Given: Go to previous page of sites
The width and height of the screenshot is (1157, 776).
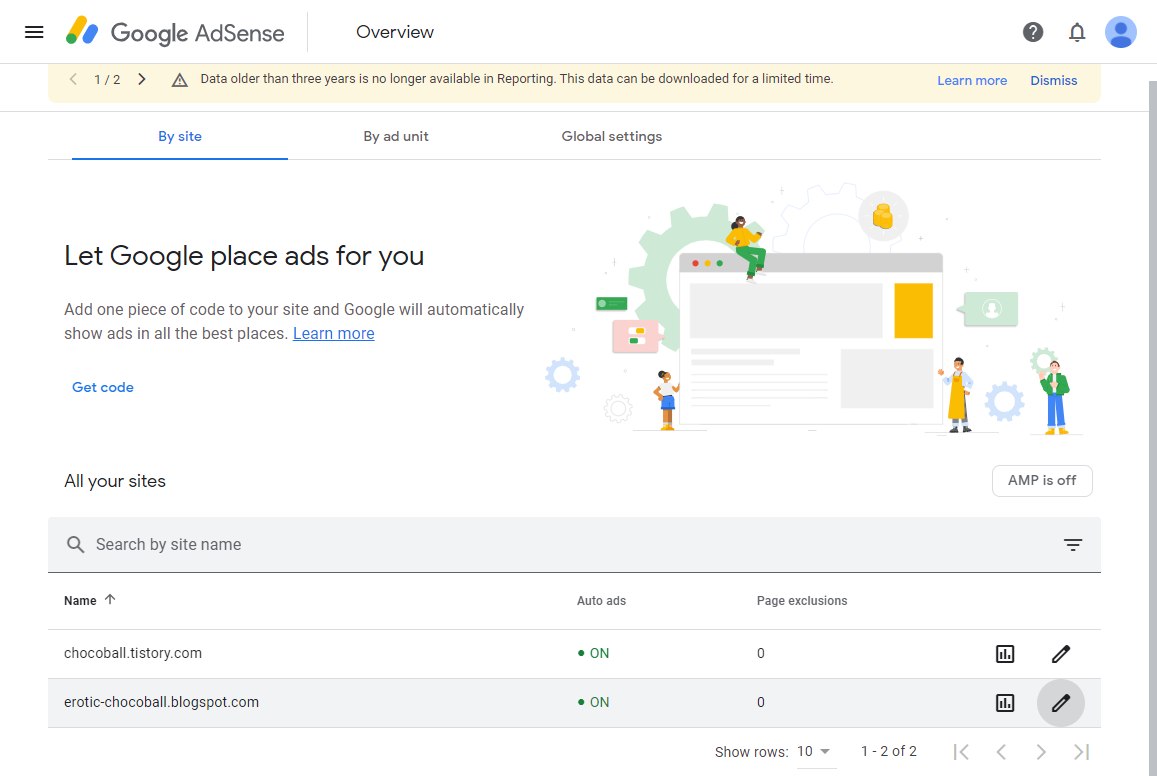Looking at the screenshot, I should 1001,752.
